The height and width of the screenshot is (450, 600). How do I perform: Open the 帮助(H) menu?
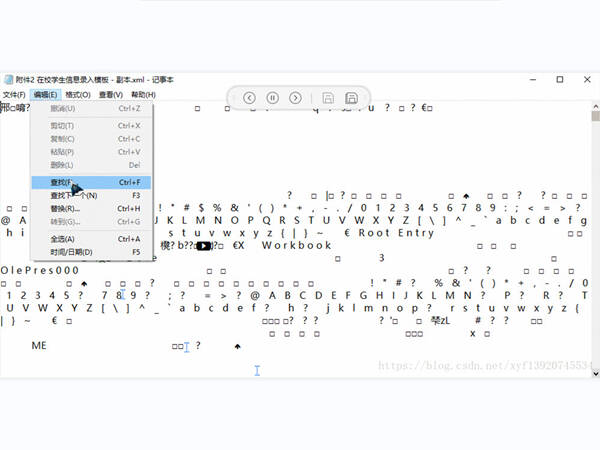tap(143, 95)
